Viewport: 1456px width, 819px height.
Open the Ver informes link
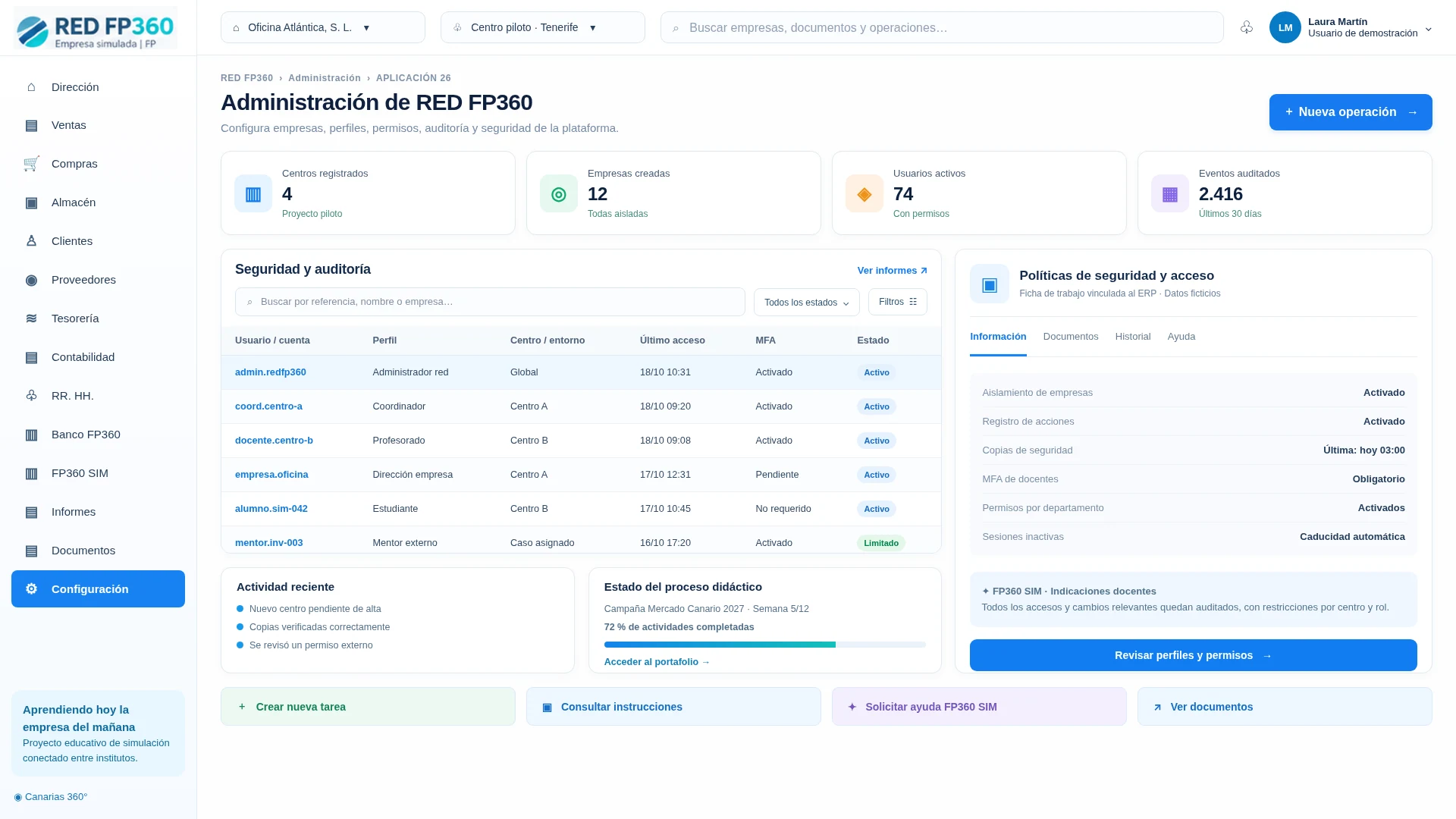(x=893, y=271)
